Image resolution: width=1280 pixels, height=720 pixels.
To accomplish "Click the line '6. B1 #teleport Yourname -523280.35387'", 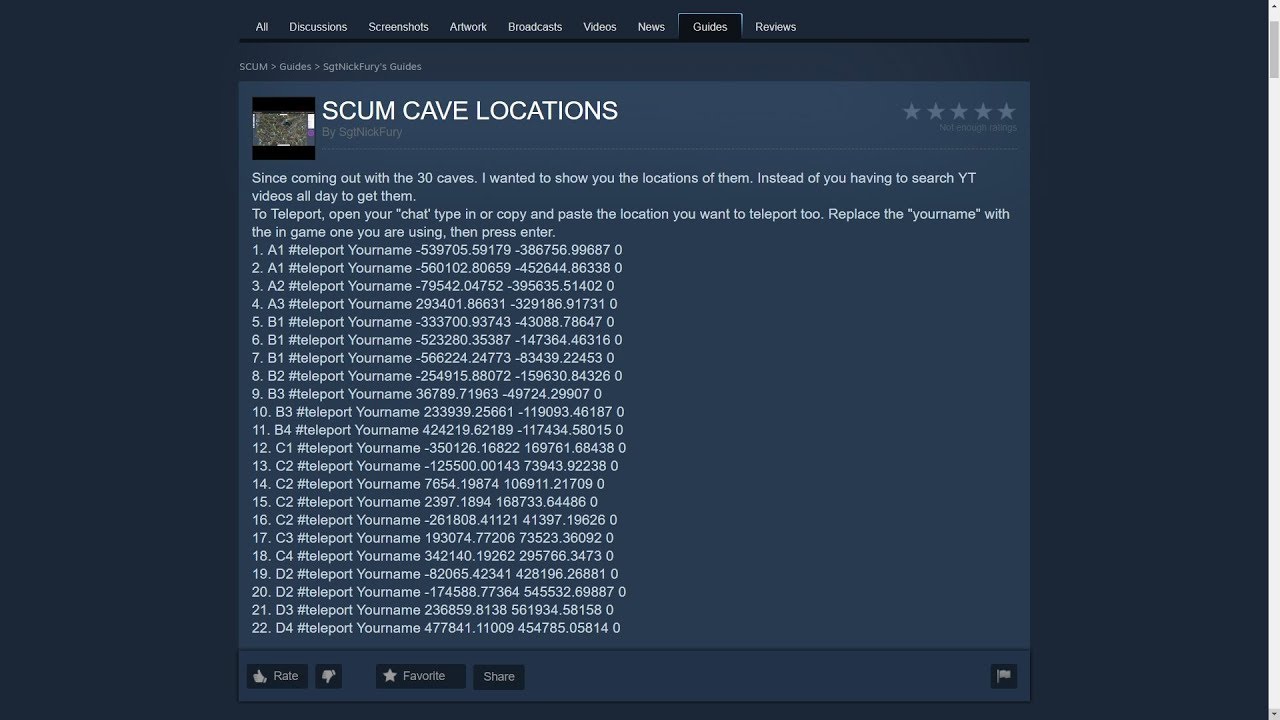I will pos(437,340).
